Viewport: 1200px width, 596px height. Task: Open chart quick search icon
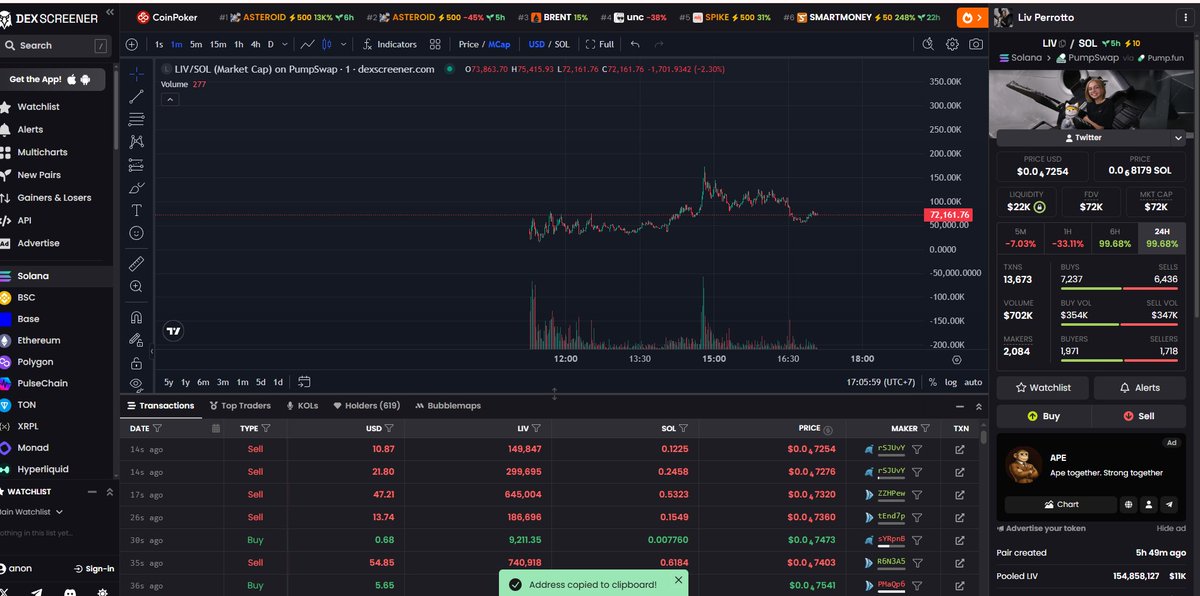click(928, 44)
